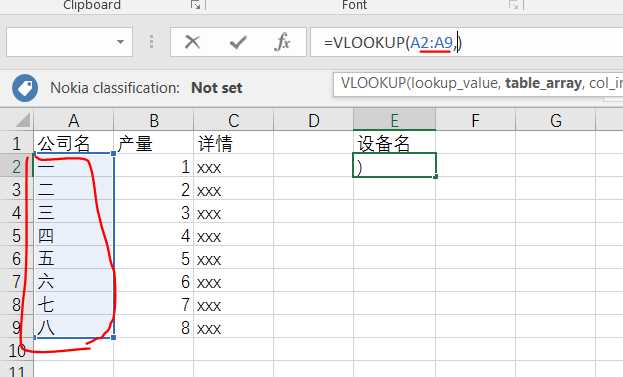623x377 pixels.
Task: Select row 2 header
Action: point(17,166)
